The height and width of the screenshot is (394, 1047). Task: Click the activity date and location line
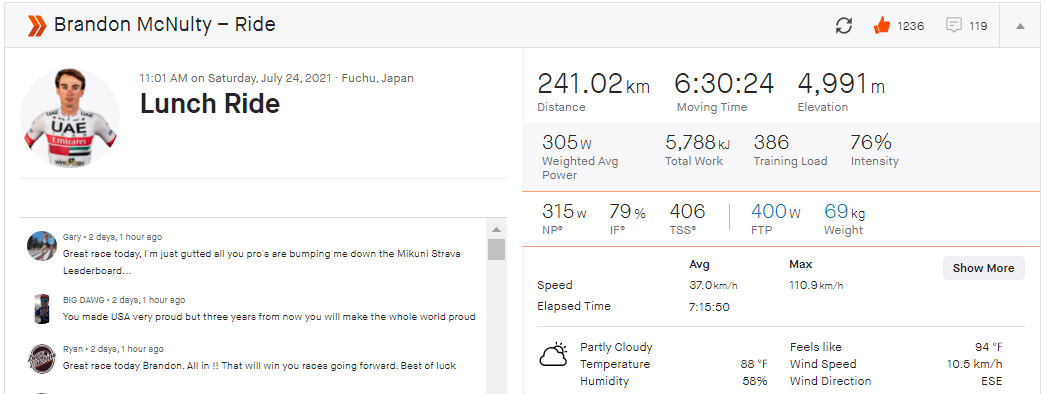(x=276, y=78)
